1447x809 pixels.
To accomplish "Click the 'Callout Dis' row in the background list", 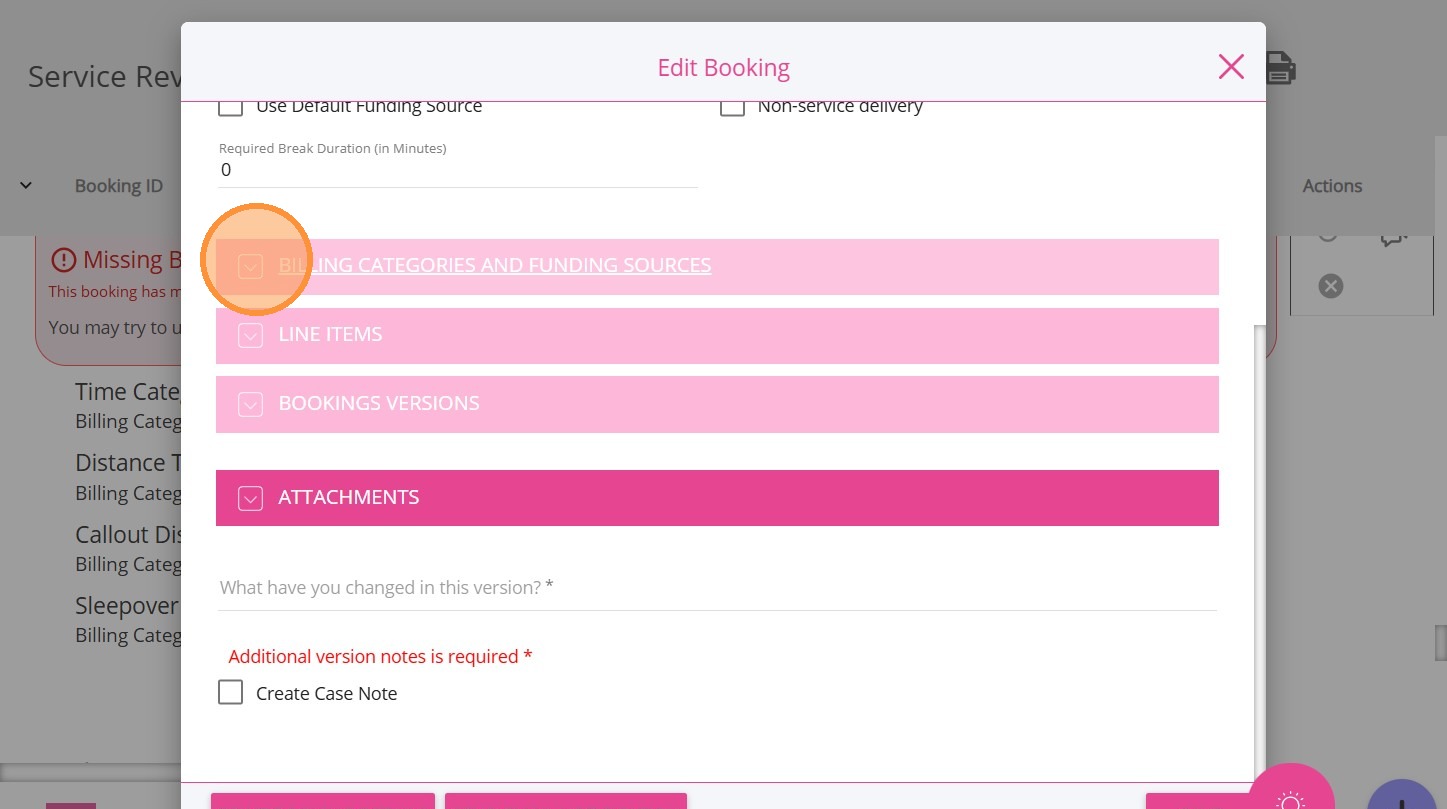I will point(128,534).
